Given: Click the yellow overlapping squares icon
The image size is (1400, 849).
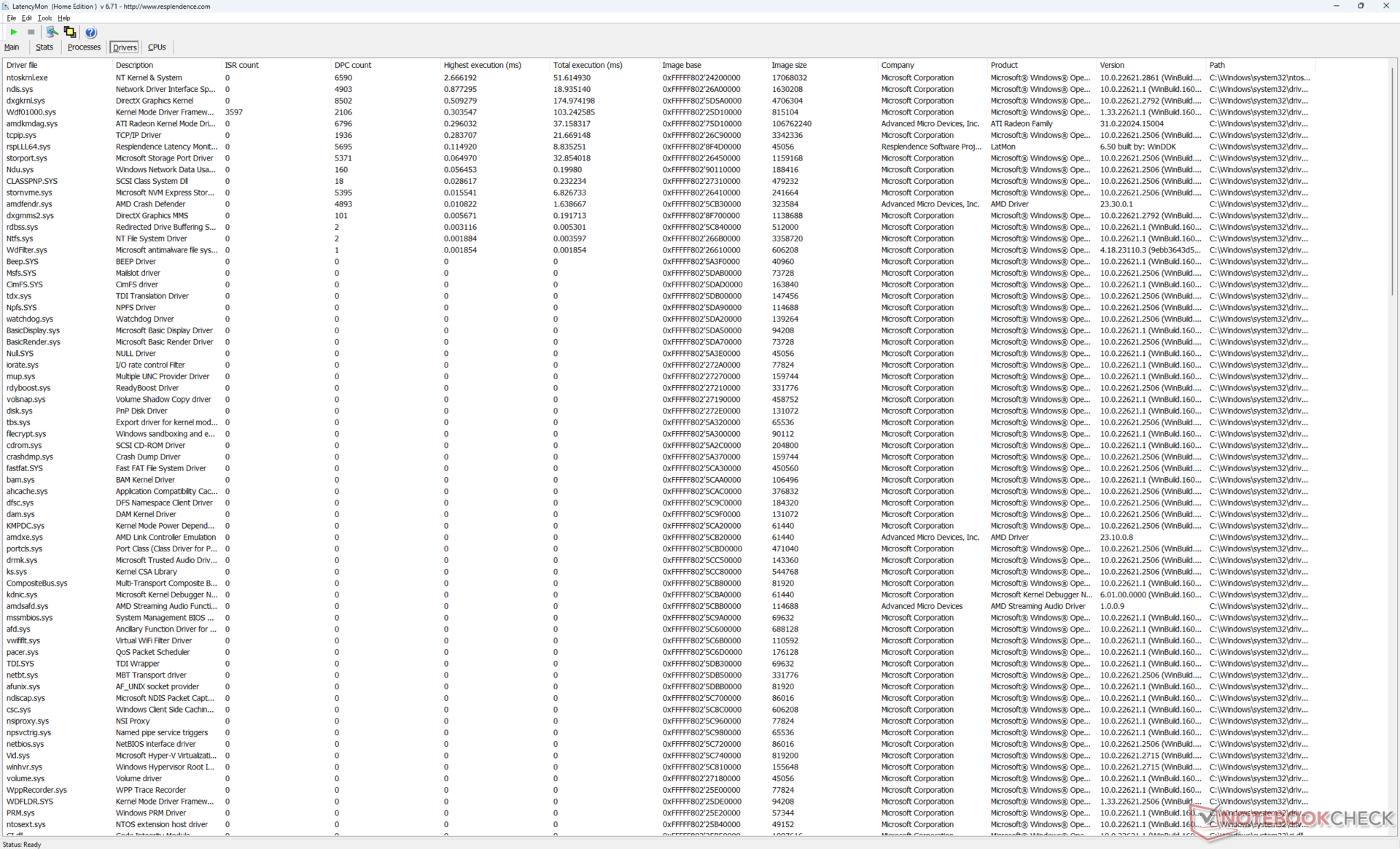Looking at the screenshot, I should [x=70, y=32].
